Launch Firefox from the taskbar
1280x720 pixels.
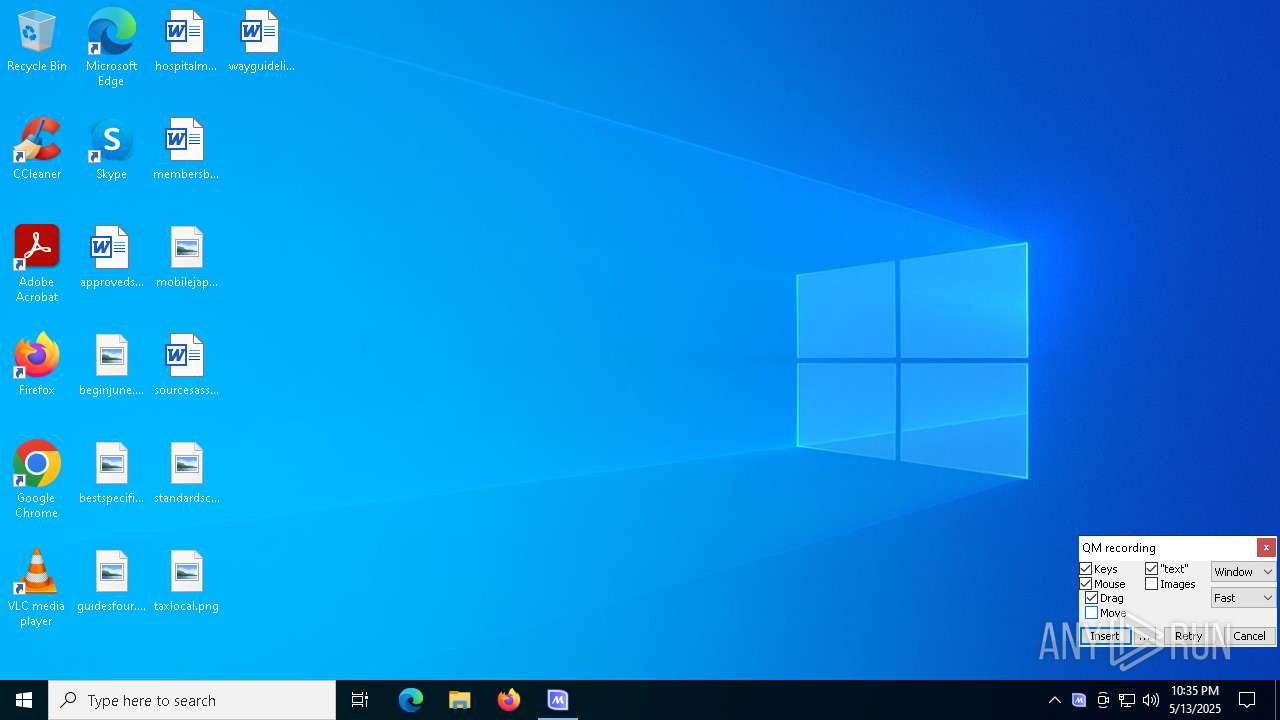click(x=509, y=700)
